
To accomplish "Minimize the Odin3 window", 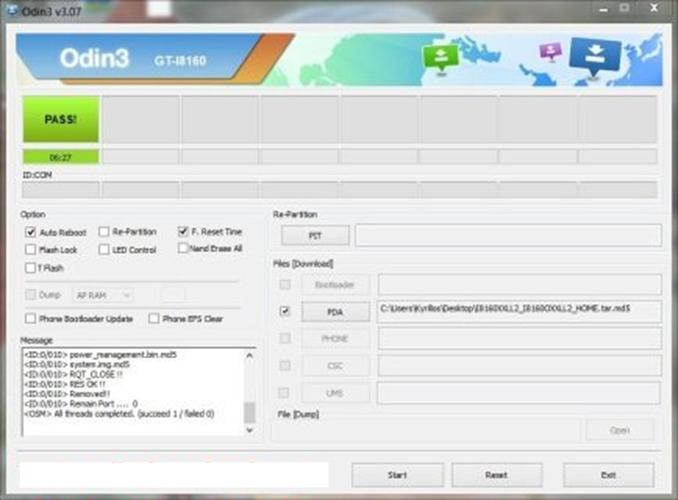I will click(604, 9).
